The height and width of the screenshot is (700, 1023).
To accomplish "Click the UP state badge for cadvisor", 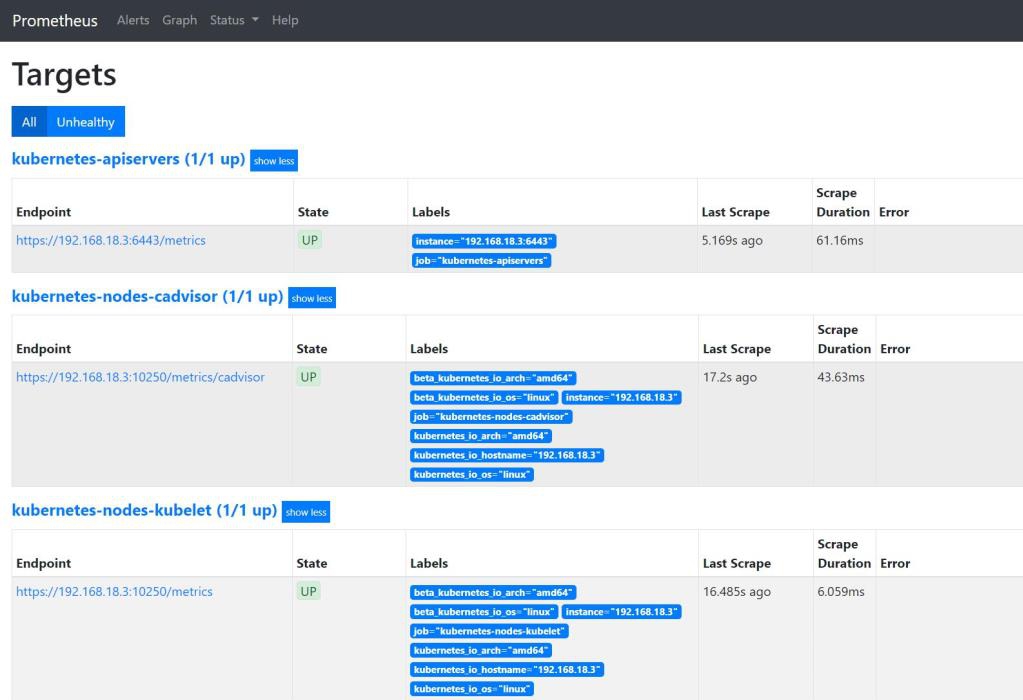I will 309,377.
